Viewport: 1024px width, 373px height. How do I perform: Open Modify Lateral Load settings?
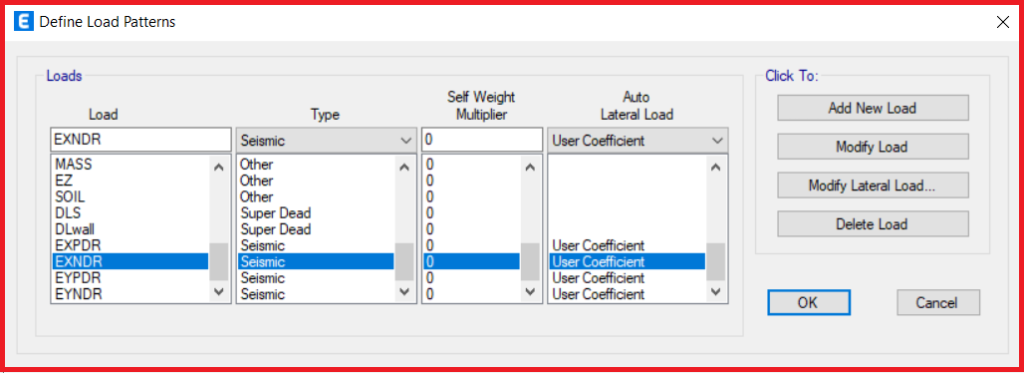click(872, 186)
